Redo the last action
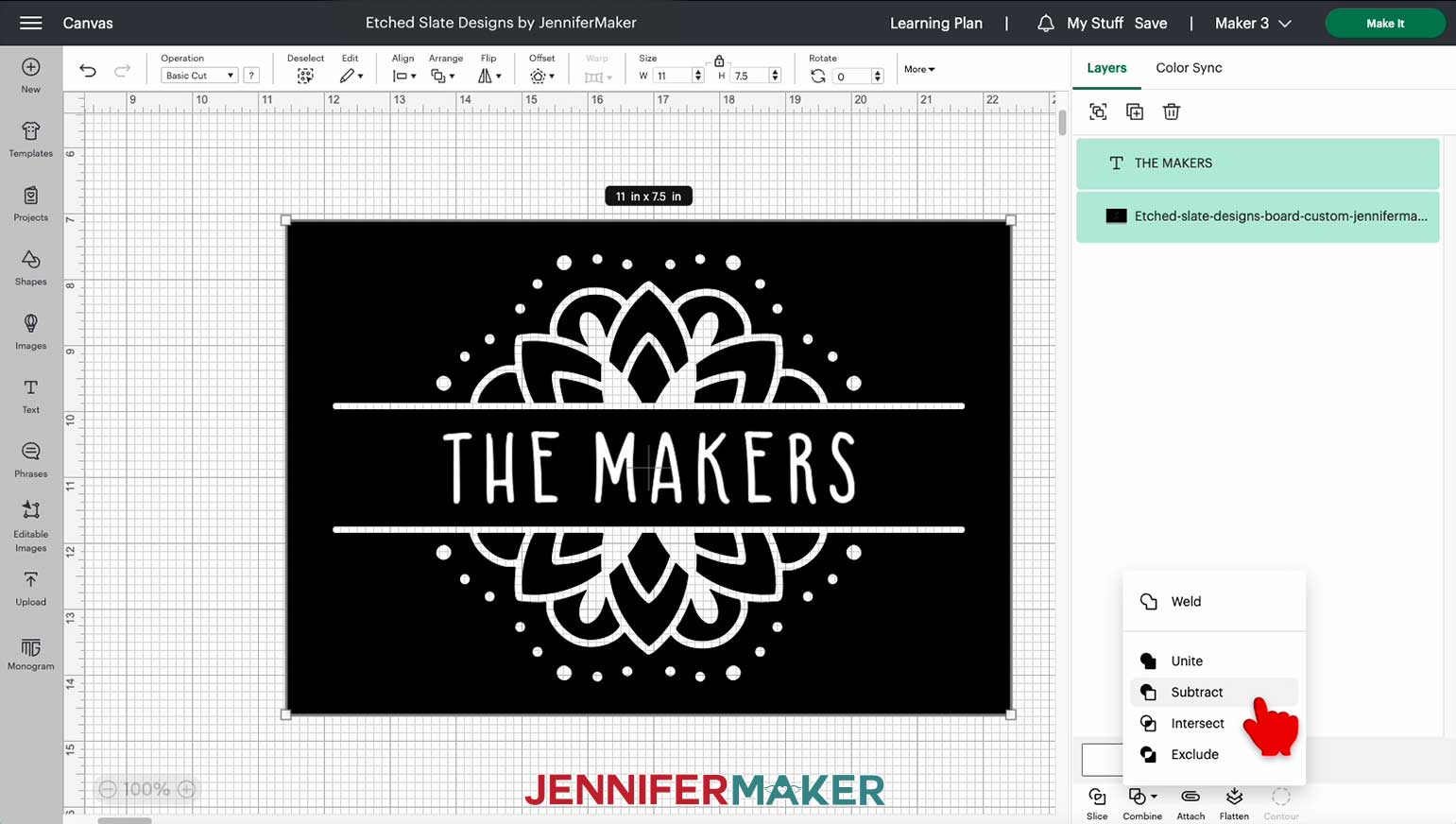This screenshot has height=824, width=1456. click(x=122, y=70)
